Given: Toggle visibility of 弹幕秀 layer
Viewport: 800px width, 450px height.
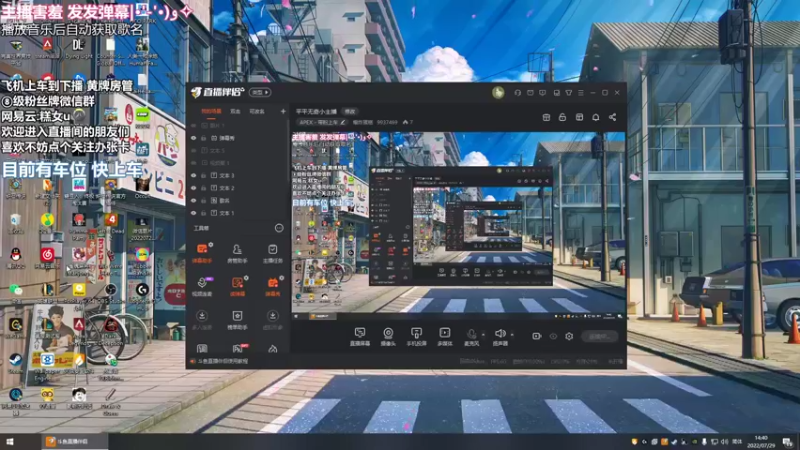Looking at the screenshot, I should click(x=193, y=138).
